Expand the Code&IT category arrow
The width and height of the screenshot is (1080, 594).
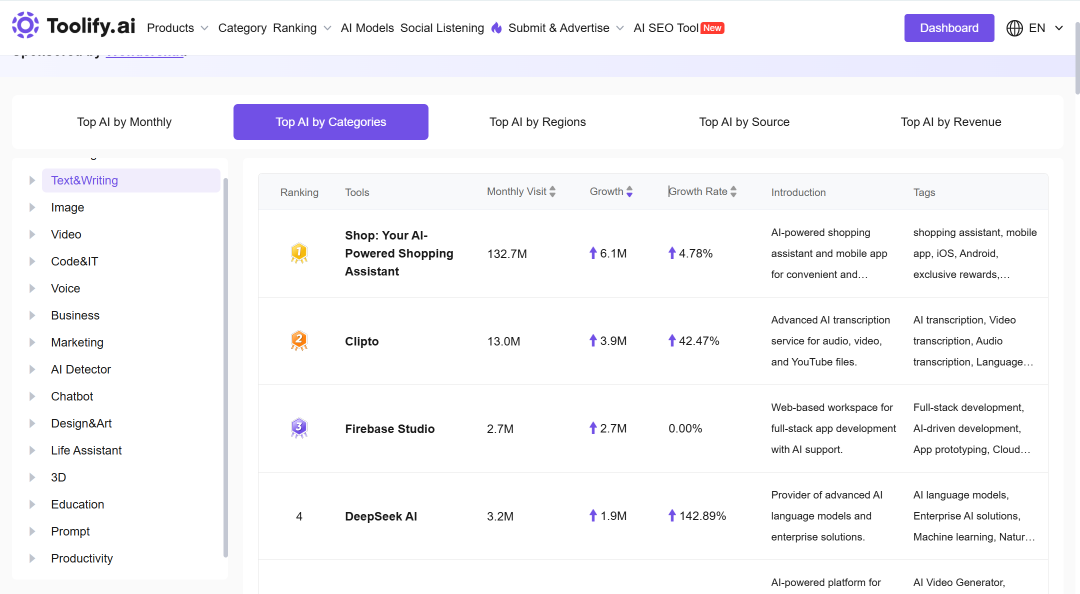(32, 261)
